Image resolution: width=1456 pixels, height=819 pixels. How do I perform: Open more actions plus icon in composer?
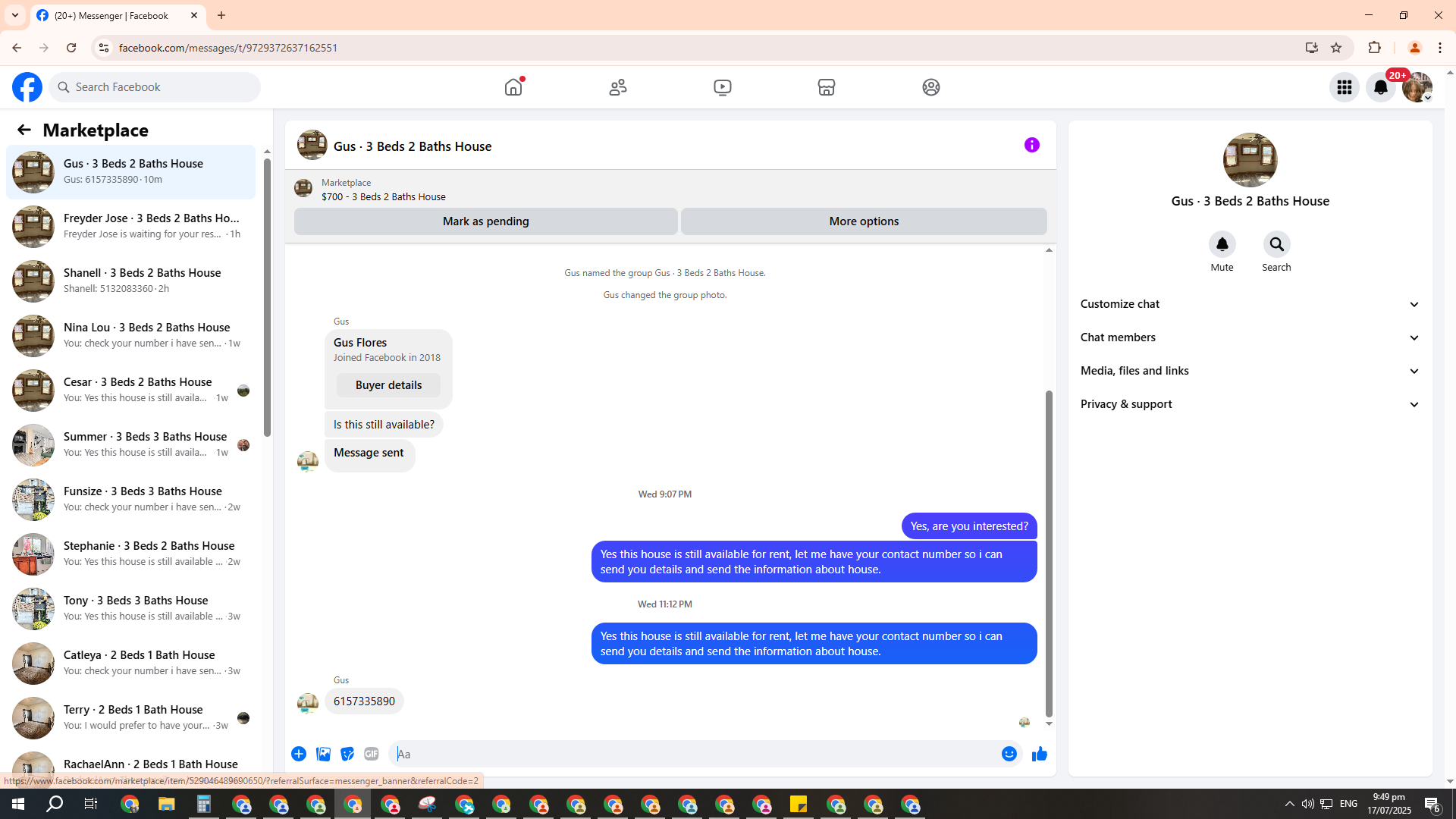[x=299, y=754]
